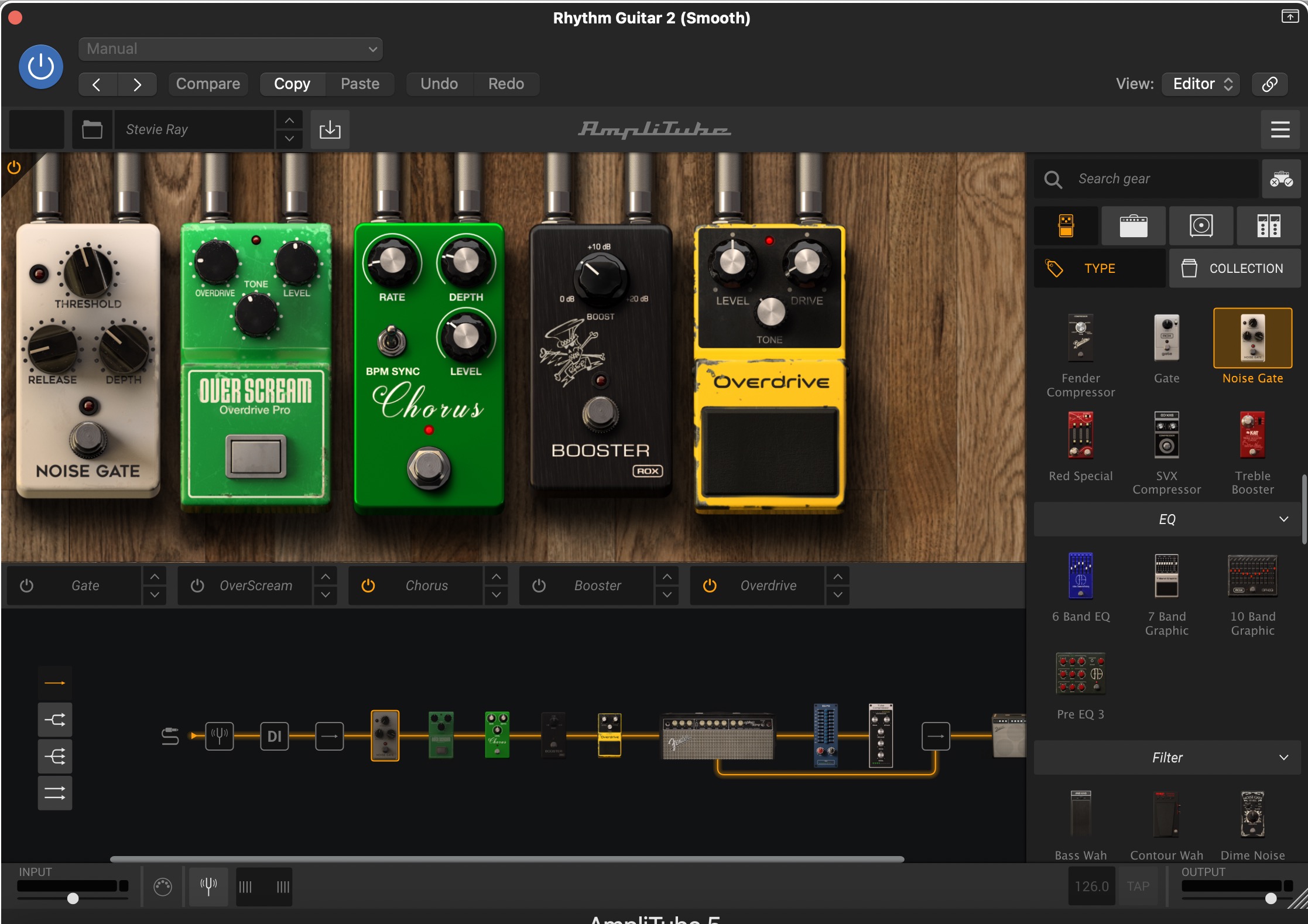The height and width of the screenshot is (924, 1308).
Task: Toggle the plugin power bypass button
Action: pos(41,66)
